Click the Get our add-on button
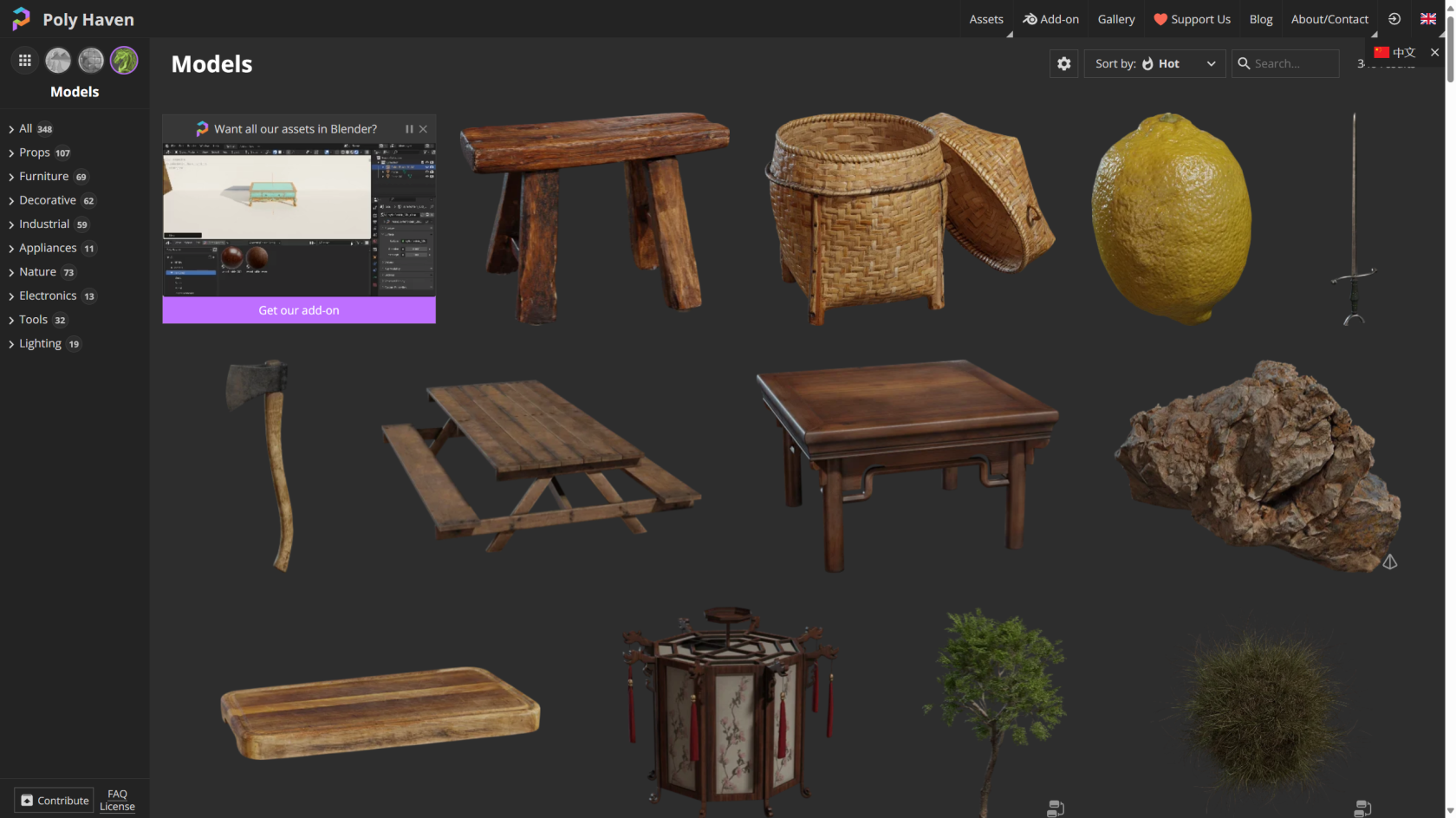Viewport: 1456px width, 818px height. (299, 310)
